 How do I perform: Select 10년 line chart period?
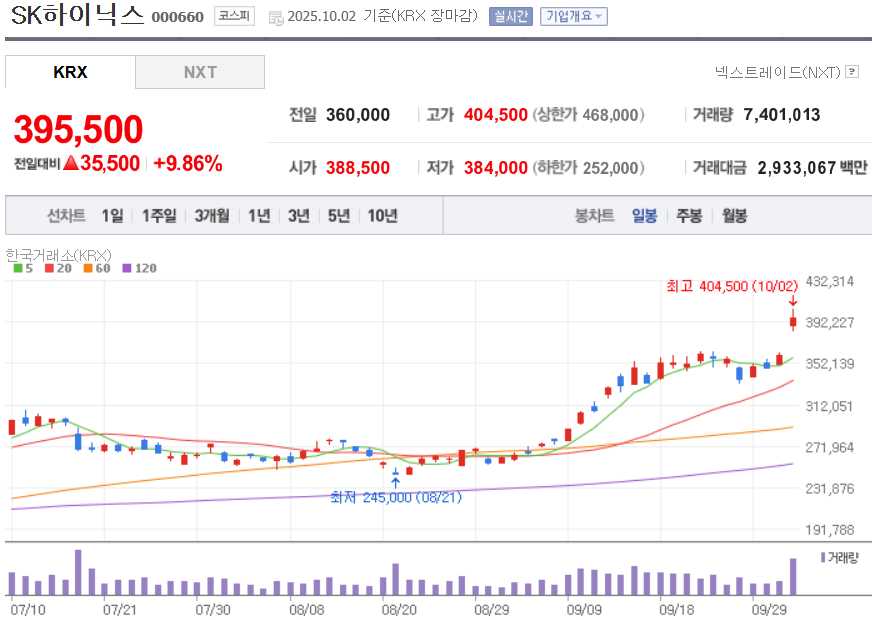[383, 215]
